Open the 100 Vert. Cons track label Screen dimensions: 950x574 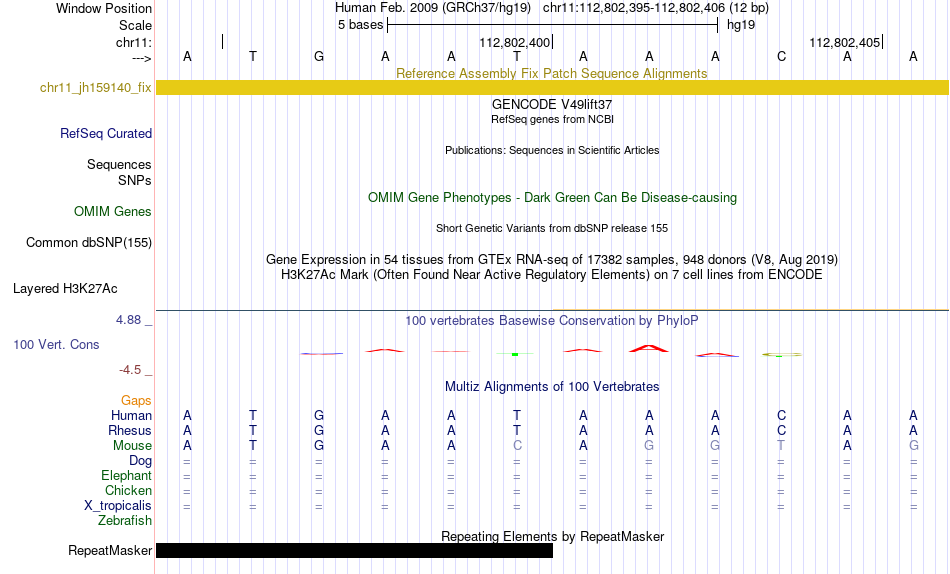(56, 344)
